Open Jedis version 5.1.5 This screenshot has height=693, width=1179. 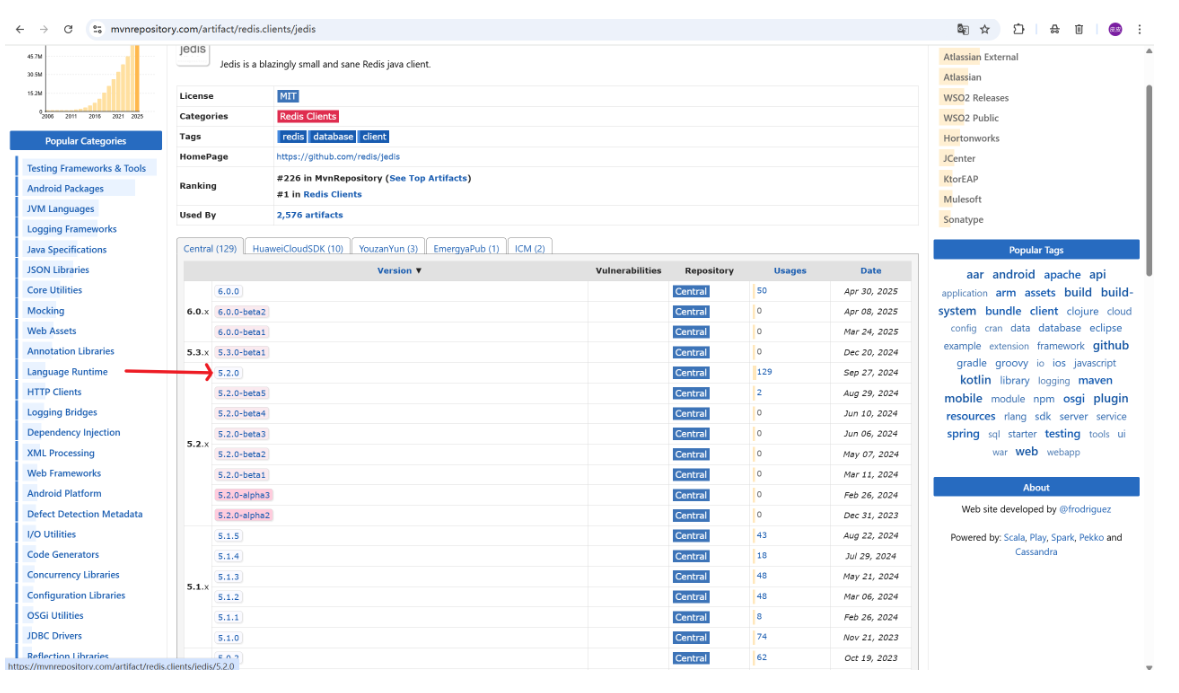[228, 536]
